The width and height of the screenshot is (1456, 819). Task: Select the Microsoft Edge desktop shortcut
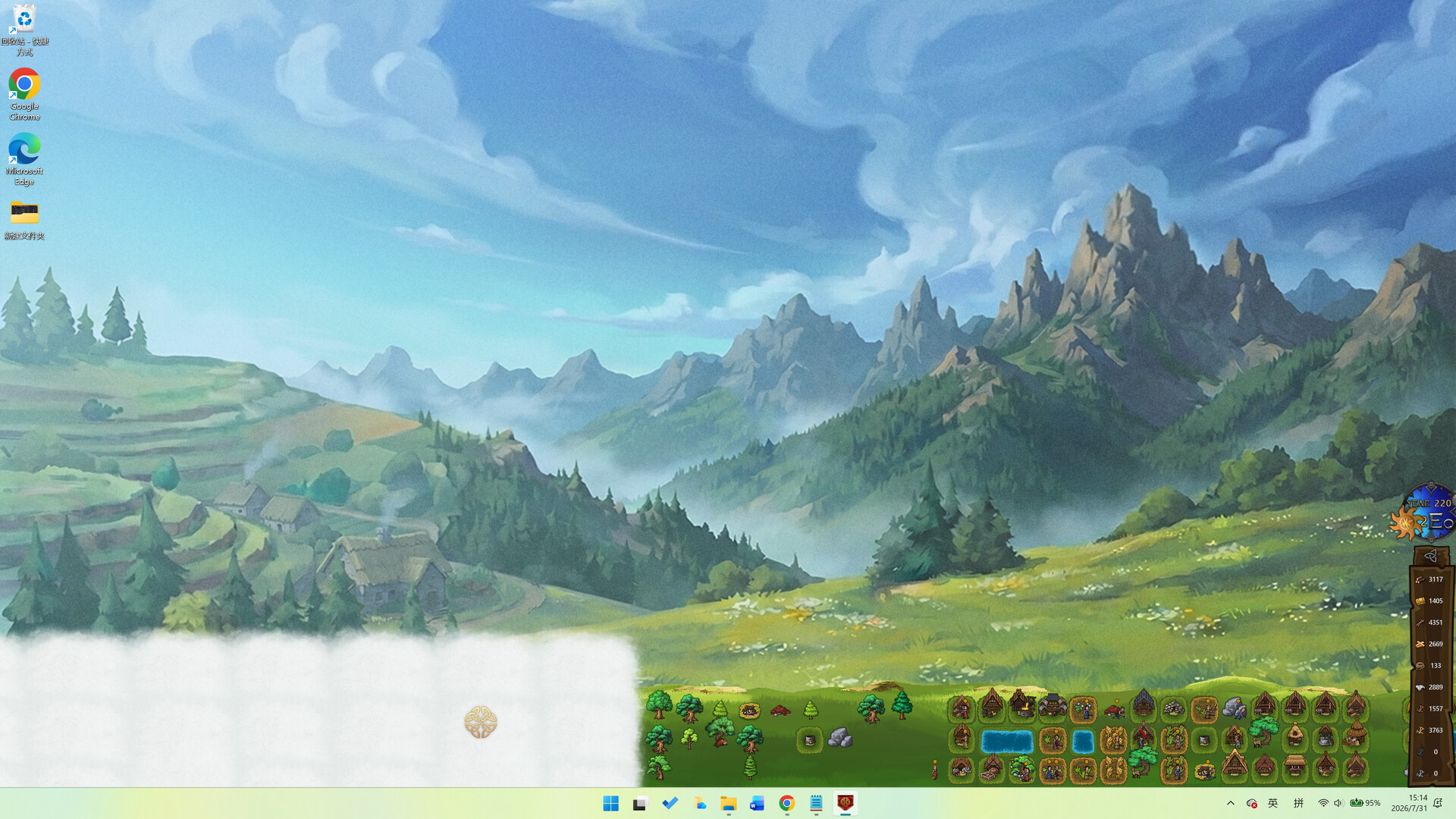(x=24, y=159)
